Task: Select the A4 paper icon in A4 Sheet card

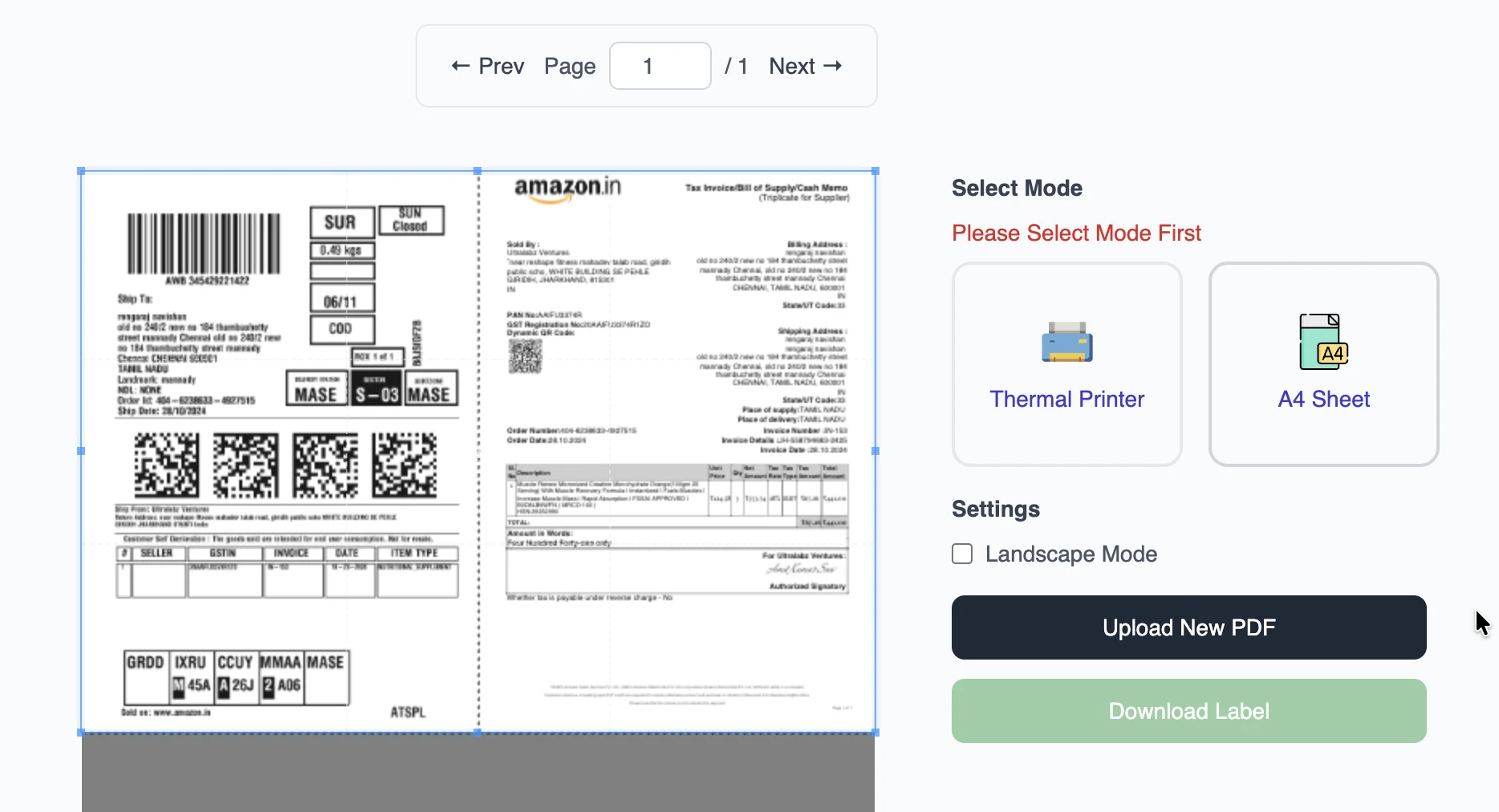Action: (1322, 343)
